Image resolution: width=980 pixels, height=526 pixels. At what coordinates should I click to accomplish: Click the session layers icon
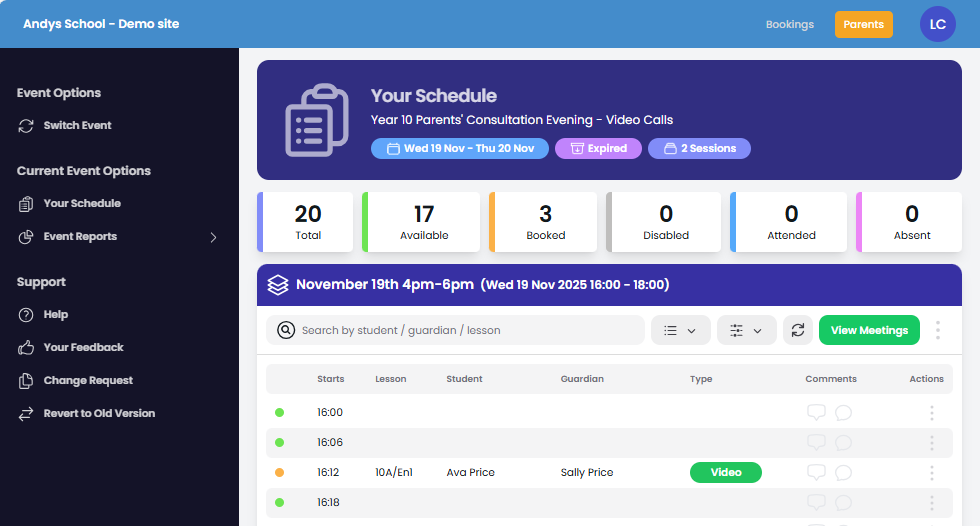pos(278,285)
